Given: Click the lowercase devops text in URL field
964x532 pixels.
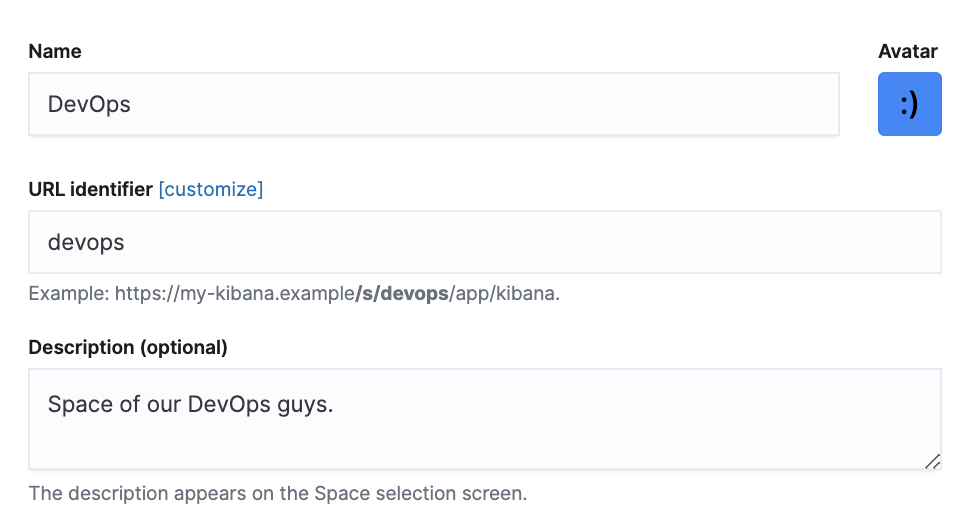Looking at the screenshot, I should [86, 242].
